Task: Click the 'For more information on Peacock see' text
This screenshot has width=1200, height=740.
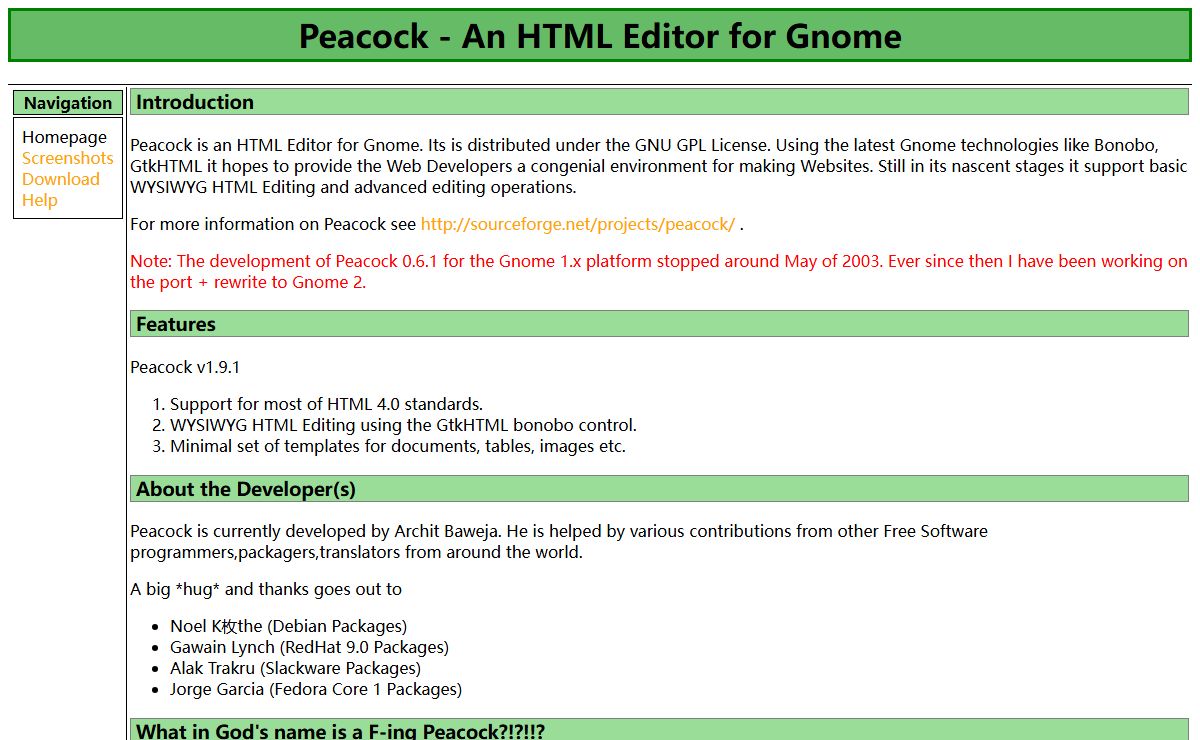Action: (x=273, y=224)
